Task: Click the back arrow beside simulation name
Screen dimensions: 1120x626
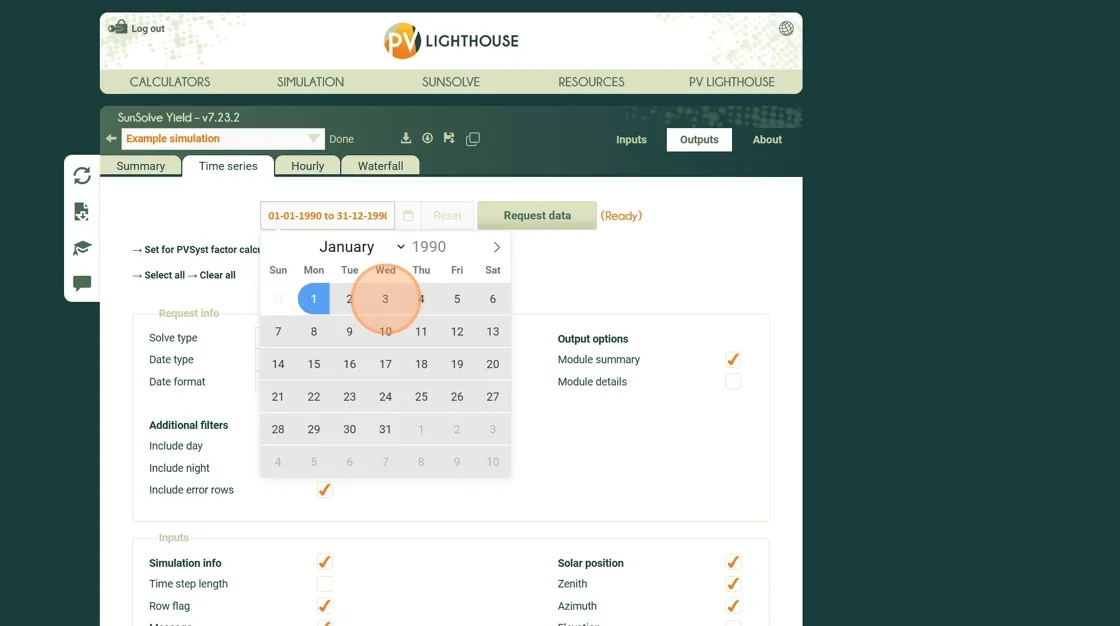Action: click(x=111, y=139)
